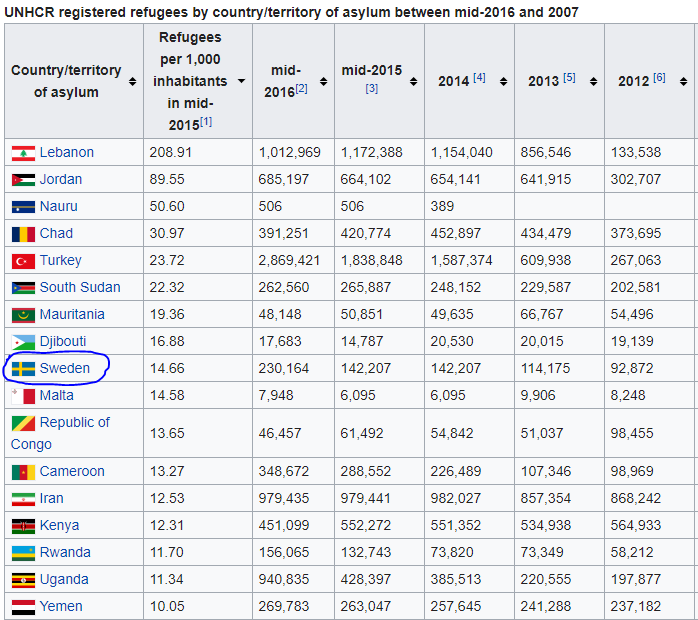Screen dimensions: 698x620
Task: Go to the Uganda article link
Action: click(x=64, y=579)
